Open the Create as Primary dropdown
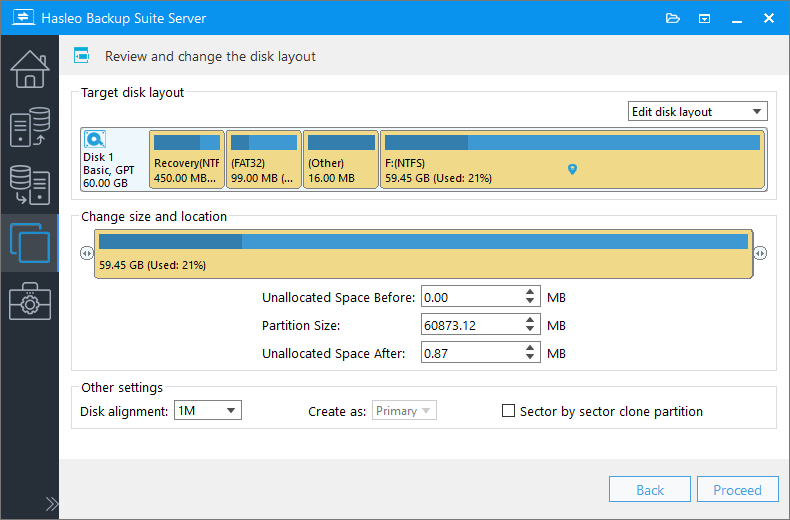The image size is (790, 520). tap(404, 411)
